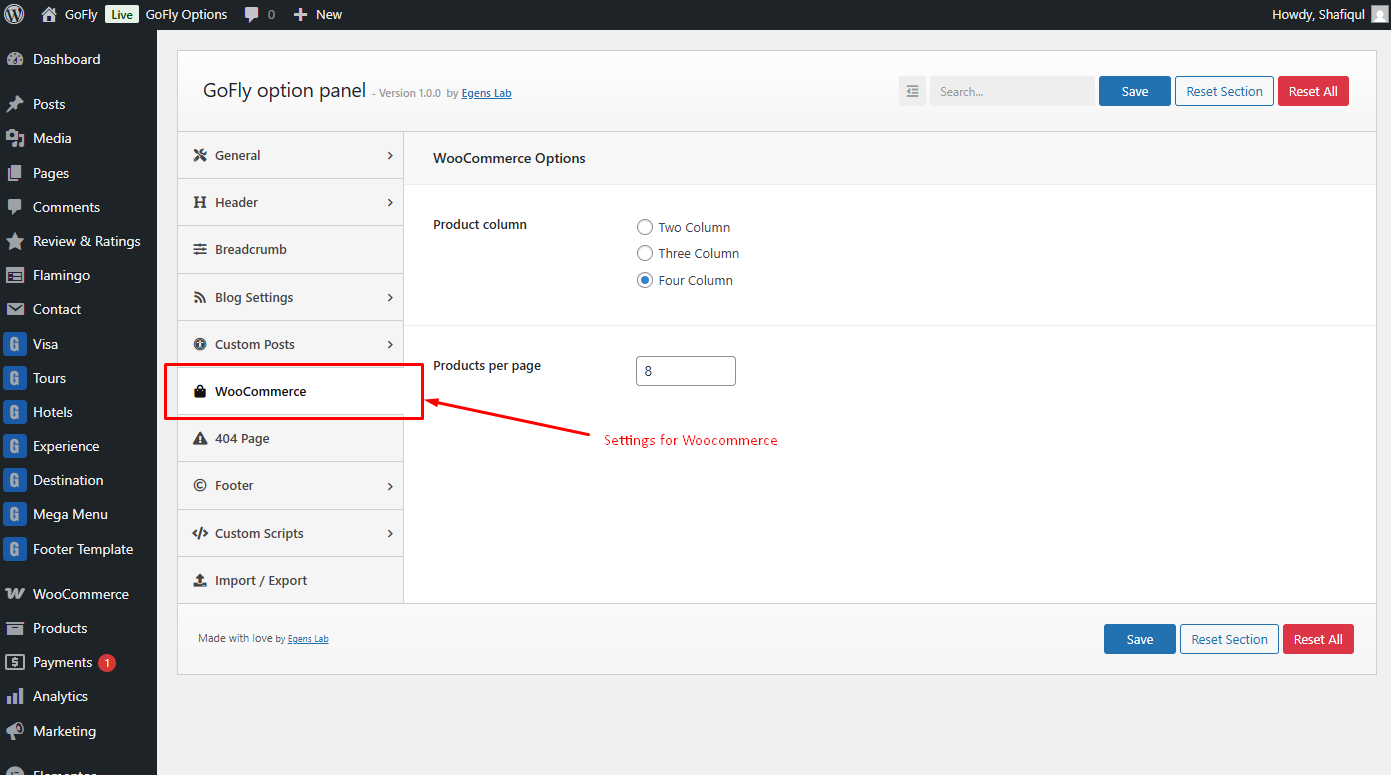Click the Visa G icon in sidebar

pyautogui.click(x=15, y=344)
